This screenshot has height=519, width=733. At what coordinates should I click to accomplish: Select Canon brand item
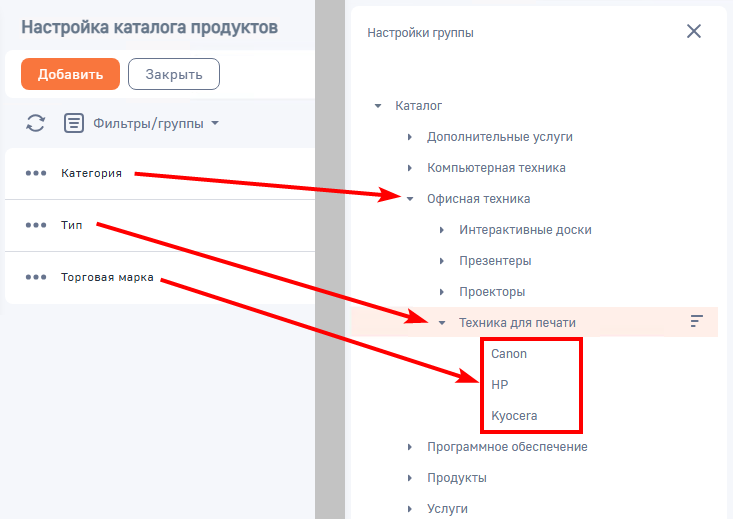tap(509, 354)
